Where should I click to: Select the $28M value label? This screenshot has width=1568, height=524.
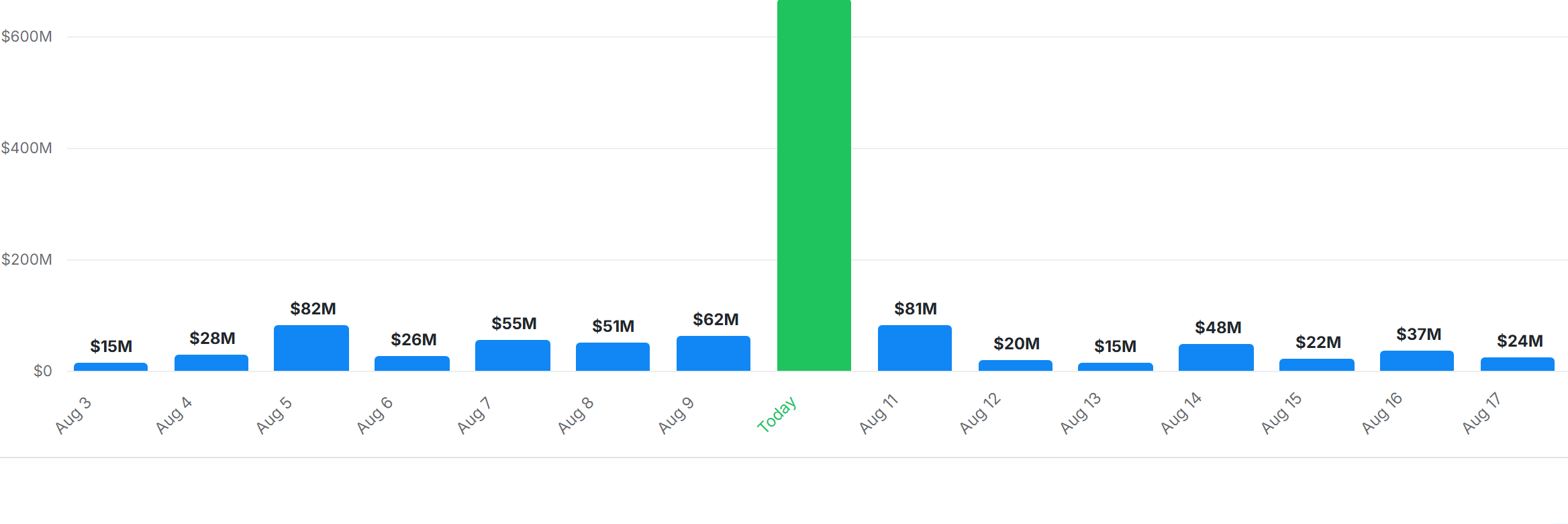click(212, 339)
